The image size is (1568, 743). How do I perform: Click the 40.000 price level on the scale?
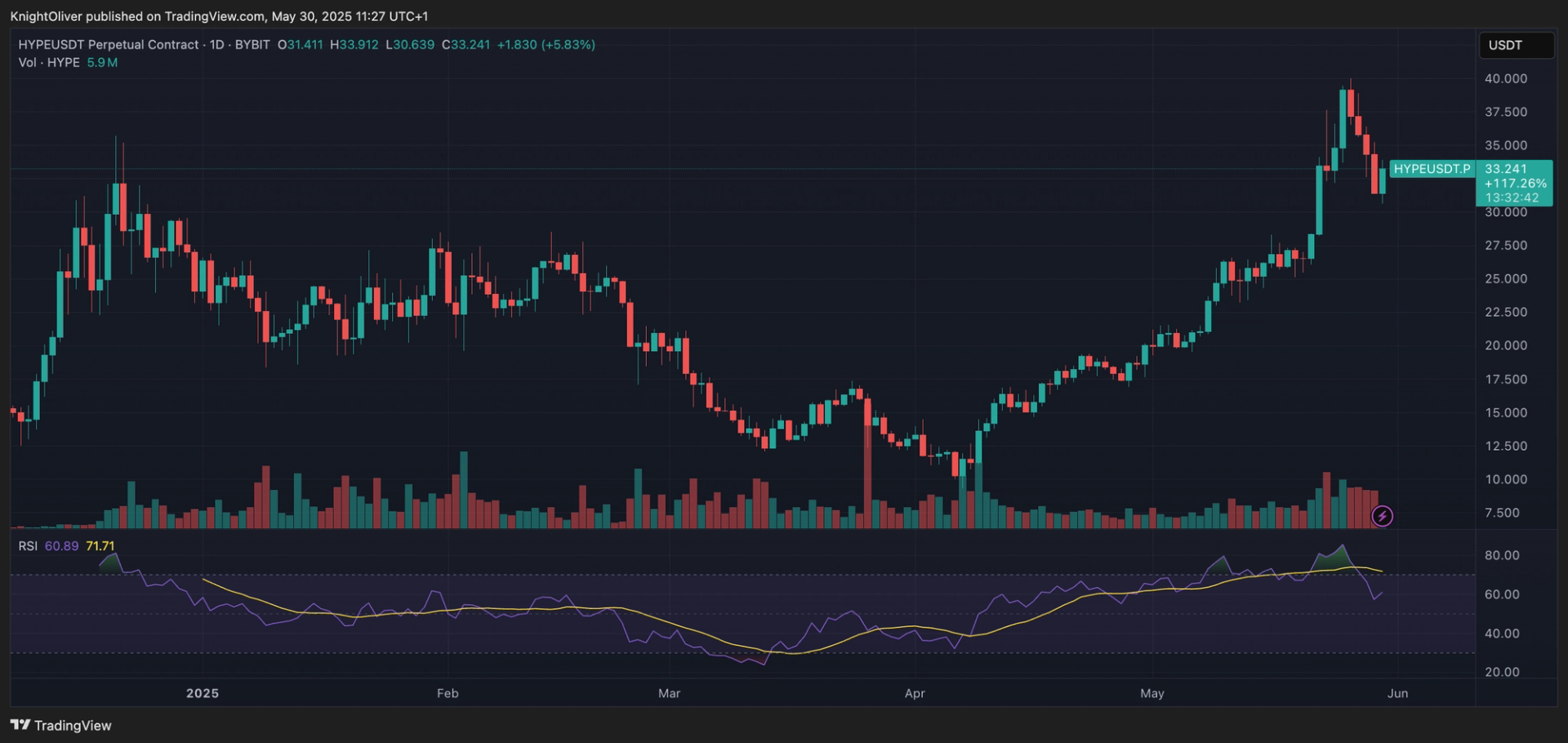point(1507,78)
